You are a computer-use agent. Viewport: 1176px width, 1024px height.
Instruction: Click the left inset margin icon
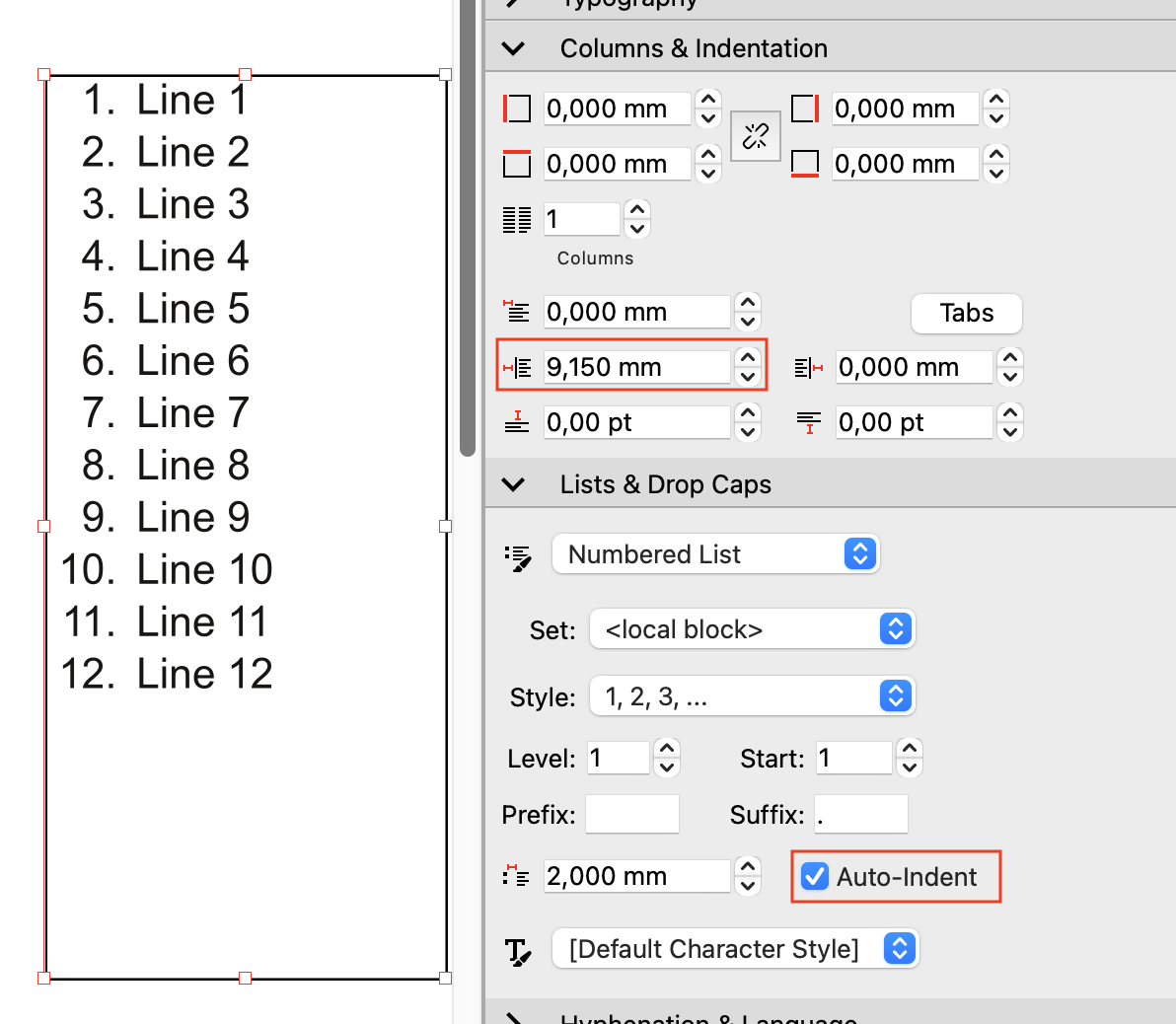click(516, 109)
